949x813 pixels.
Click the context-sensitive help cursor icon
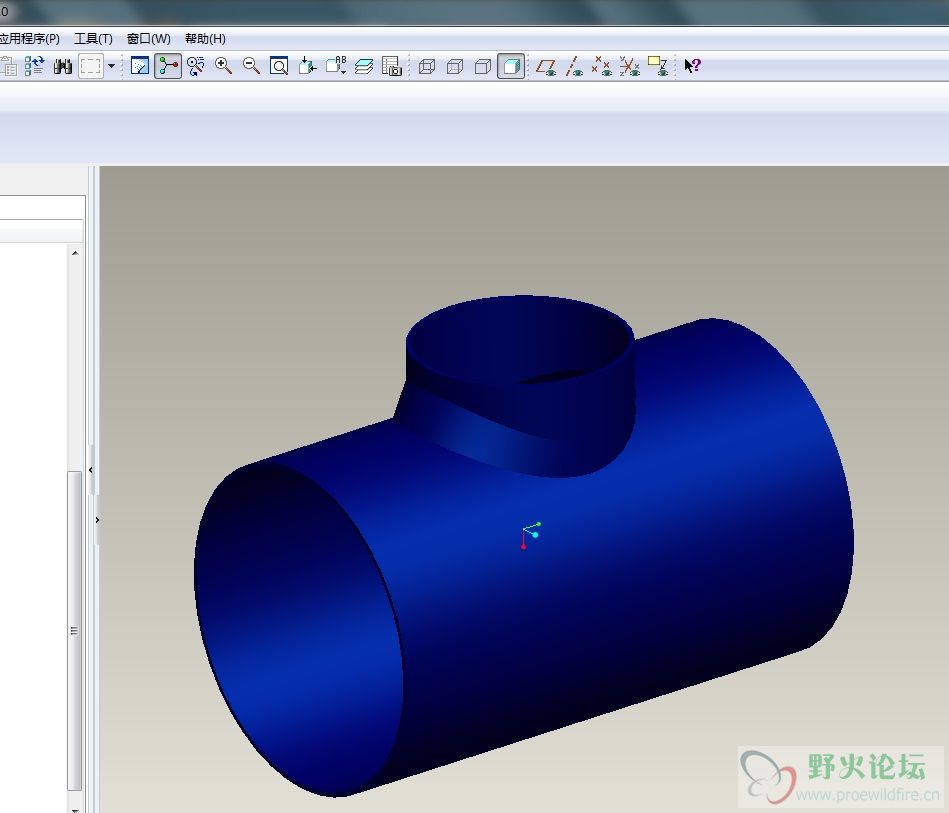point(692,65)
